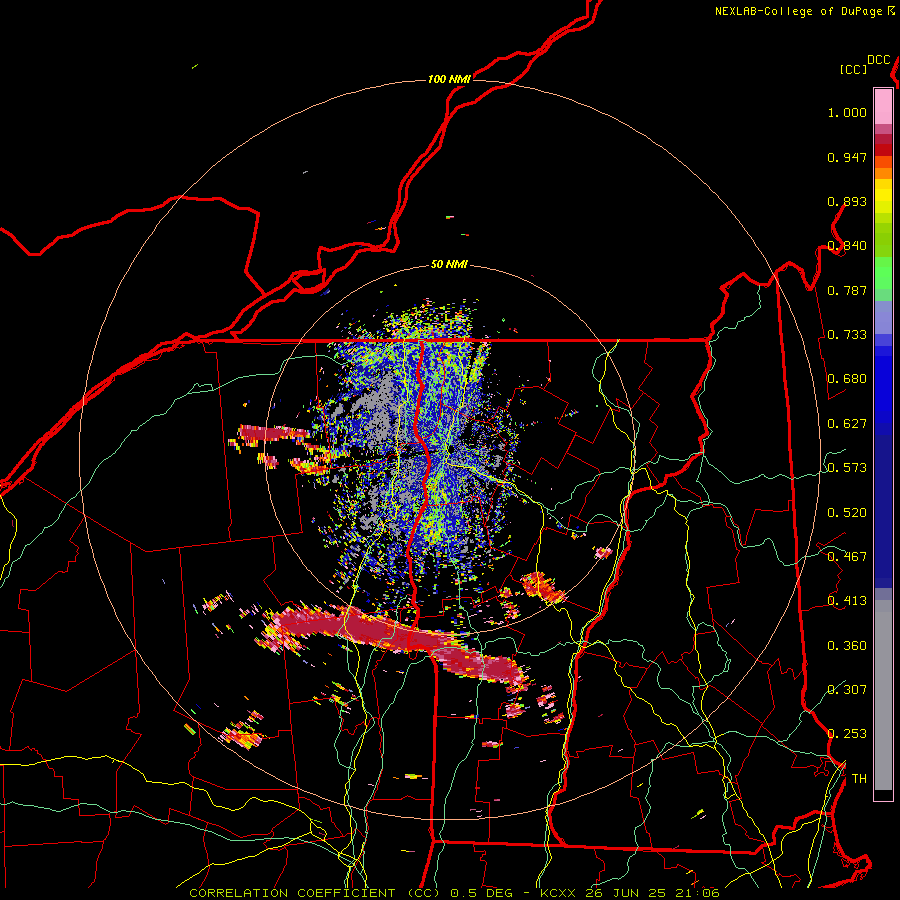Click the 0.627 scale value
The width and height of the screenshot is (900, 900).
(847, 424)
